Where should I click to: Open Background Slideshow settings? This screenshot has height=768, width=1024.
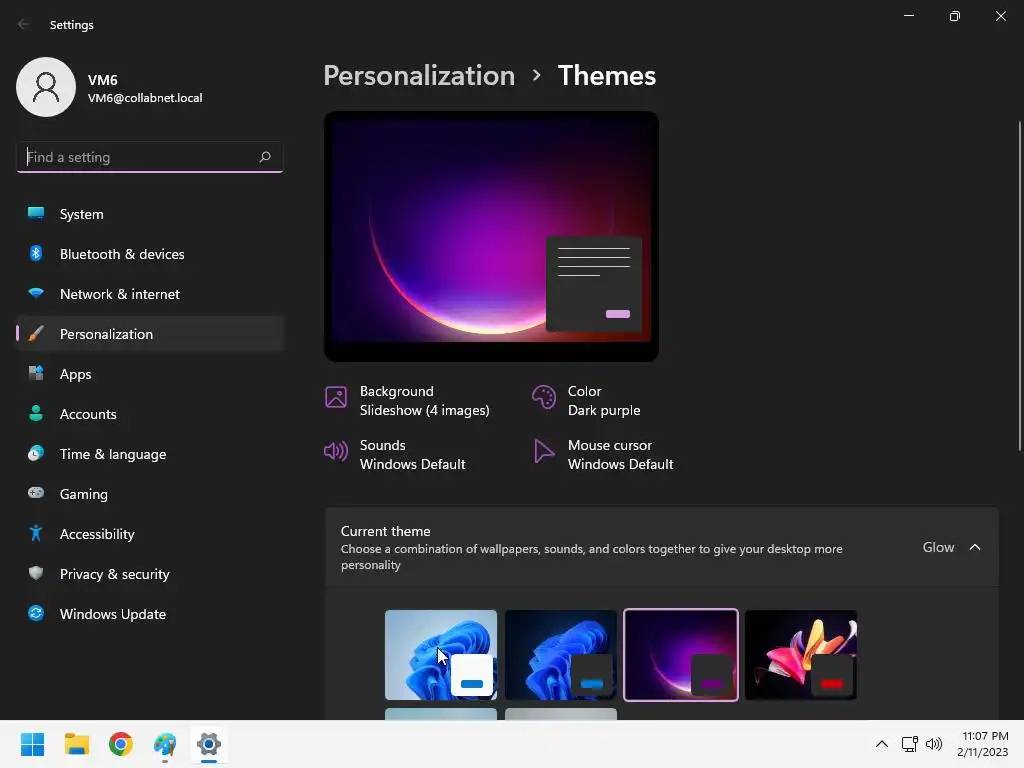pyautogui.click(x=408, y=400)
